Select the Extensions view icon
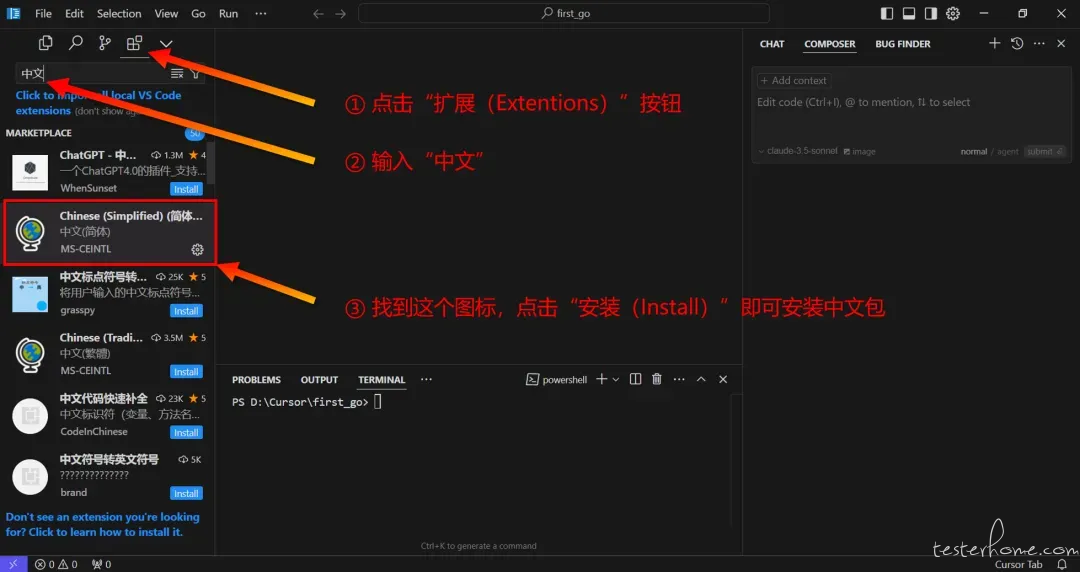 134,43
